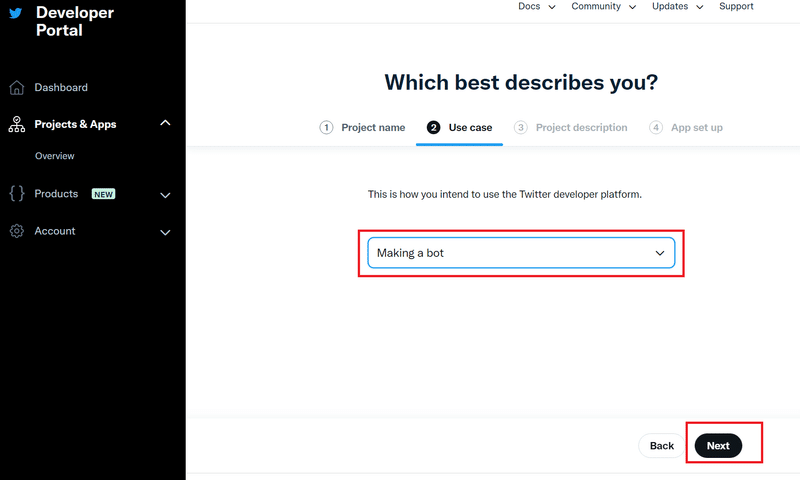Click the step 1 circle icon
The height and width of the screenshot is (480, 800).
tap(326, 128)
